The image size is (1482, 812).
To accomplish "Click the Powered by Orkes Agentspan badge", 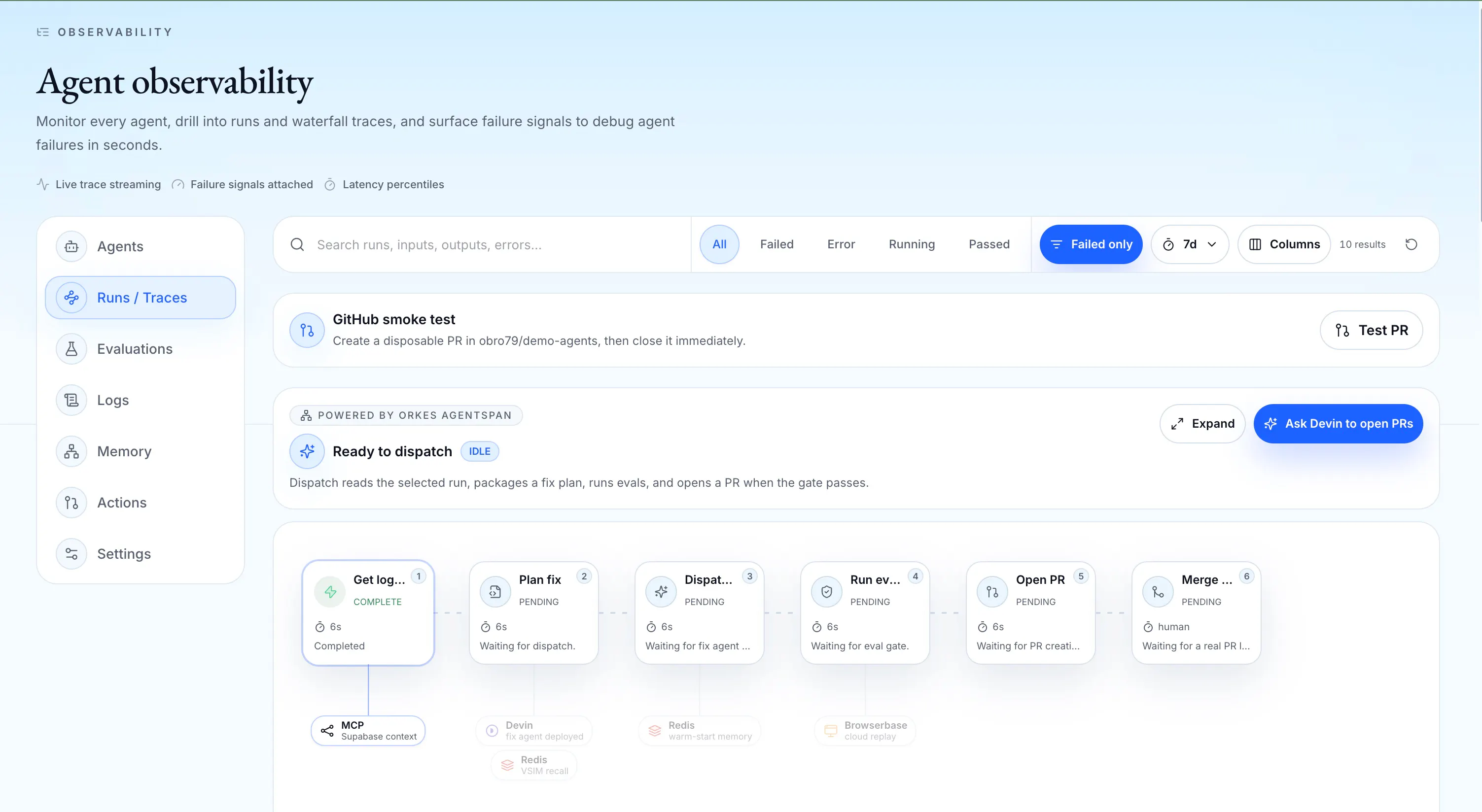I will pyautogui.click(x=406, y=415).
